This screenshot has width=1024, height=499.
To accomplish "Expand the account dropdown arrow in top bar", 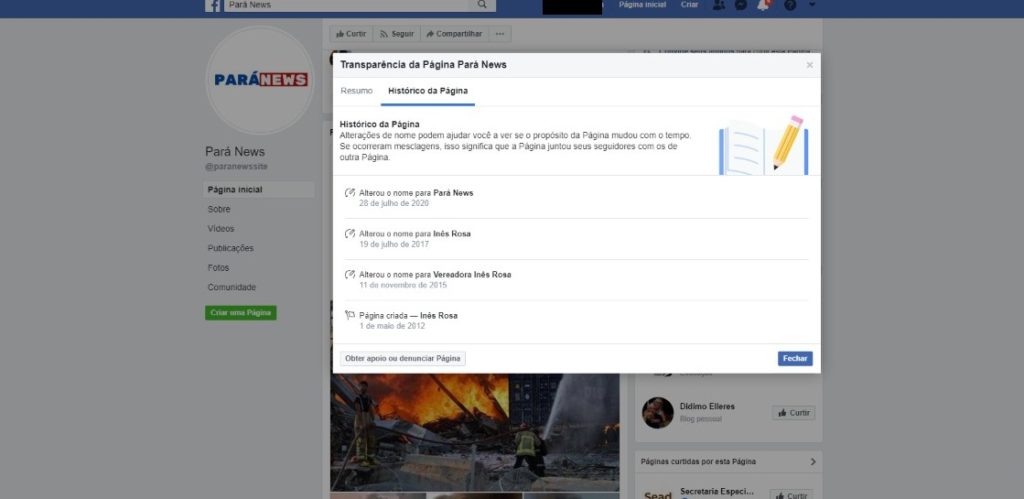I will pos(812,5).
